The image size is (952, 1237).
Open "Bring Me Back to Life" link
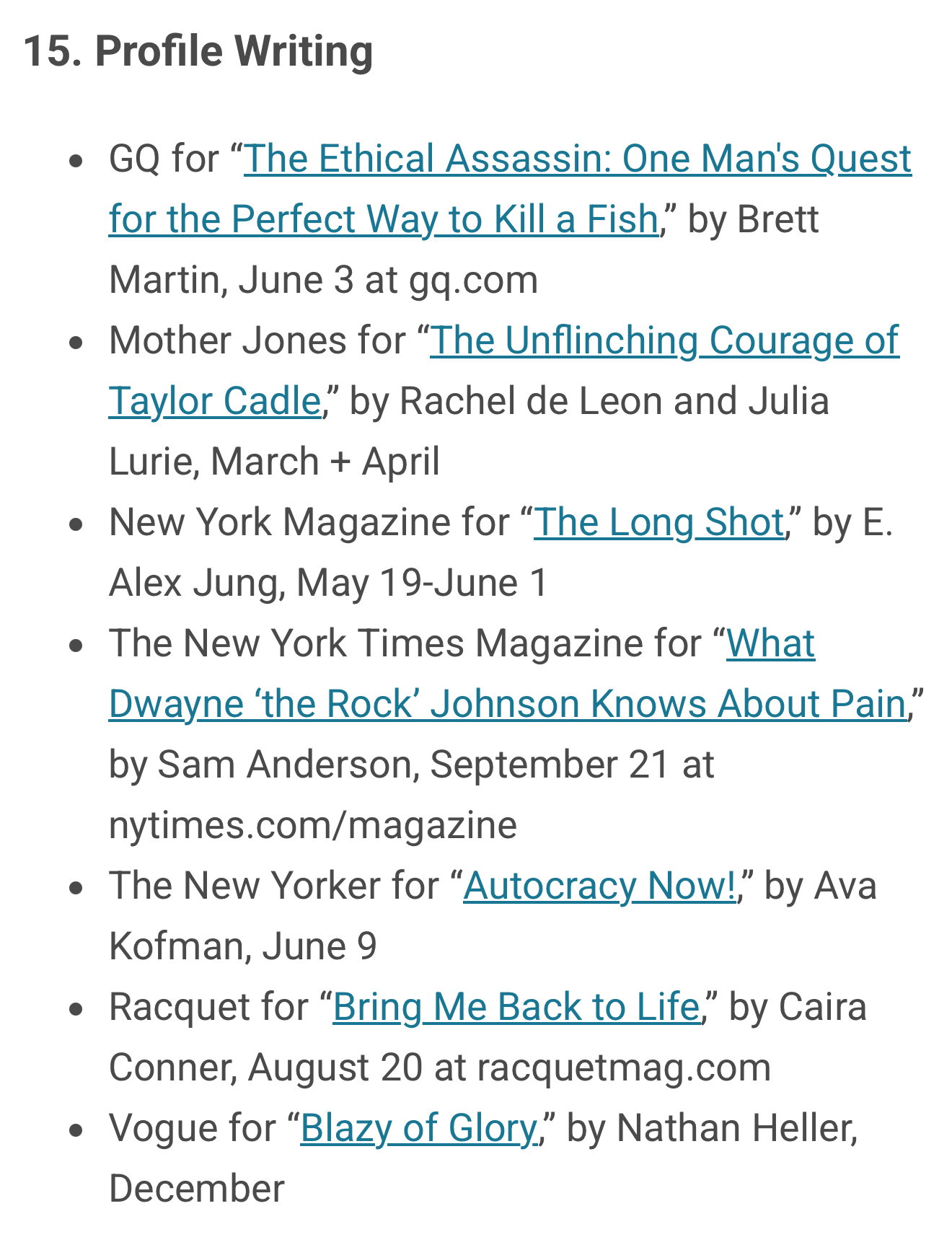coord(516,1007)
